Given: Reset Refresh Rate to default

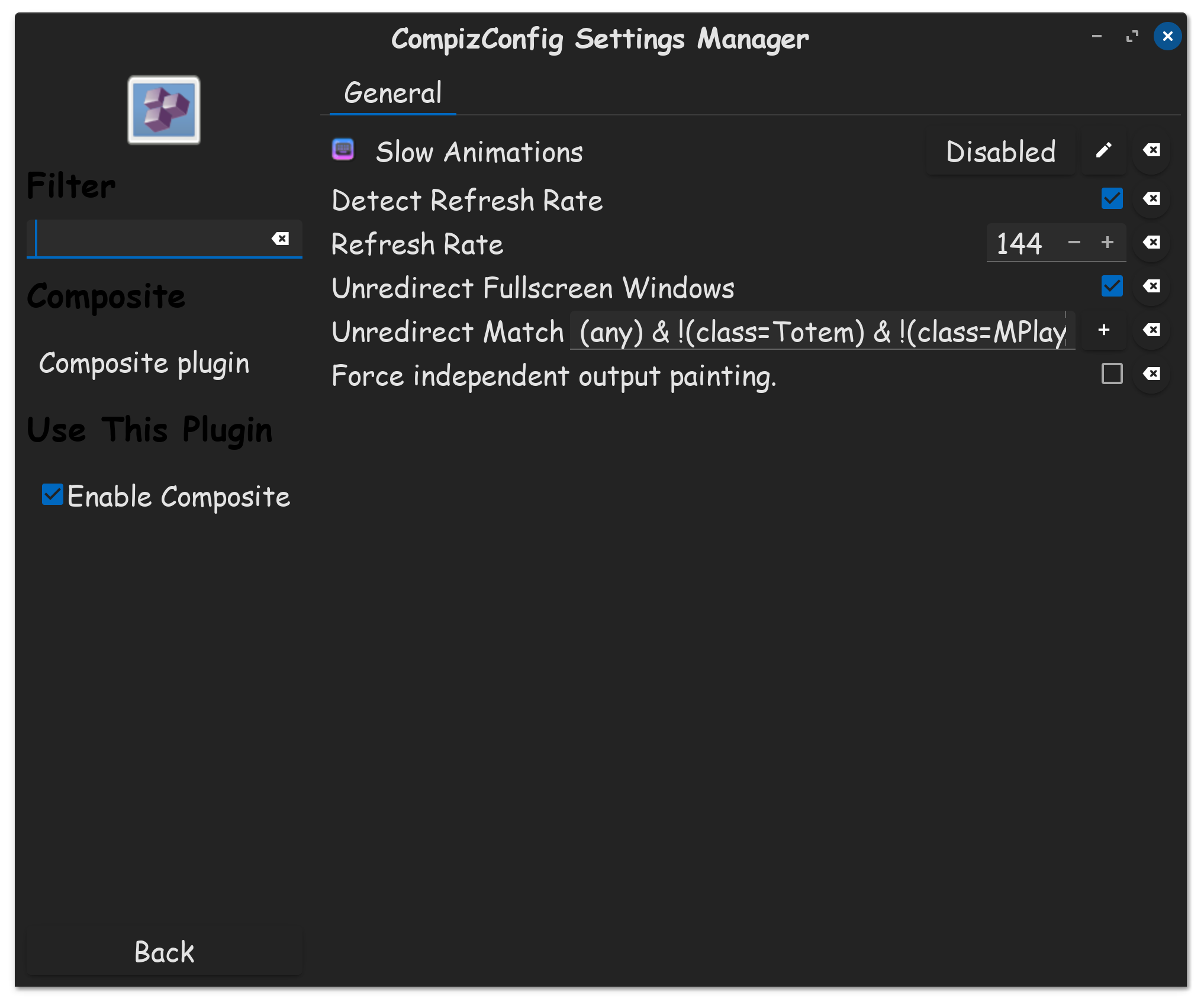Looking at the screenshot, I should 1151,243.
